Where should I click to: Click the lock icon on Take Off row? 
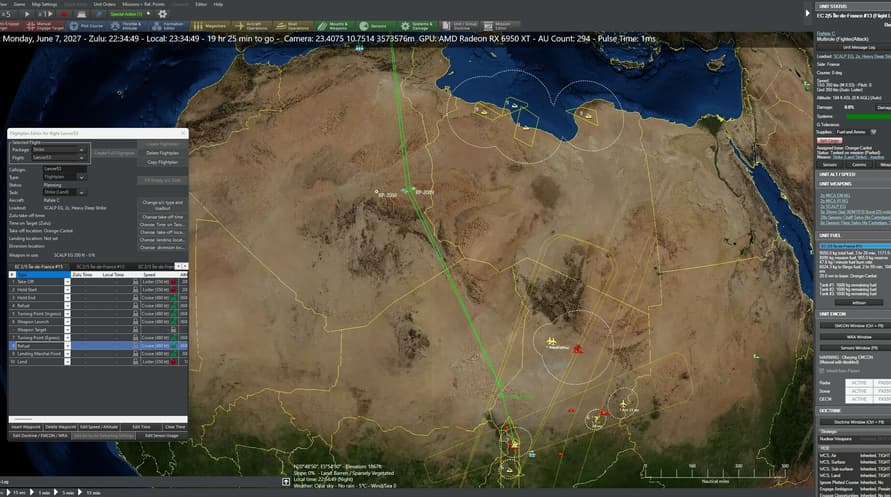click(135, 282)
